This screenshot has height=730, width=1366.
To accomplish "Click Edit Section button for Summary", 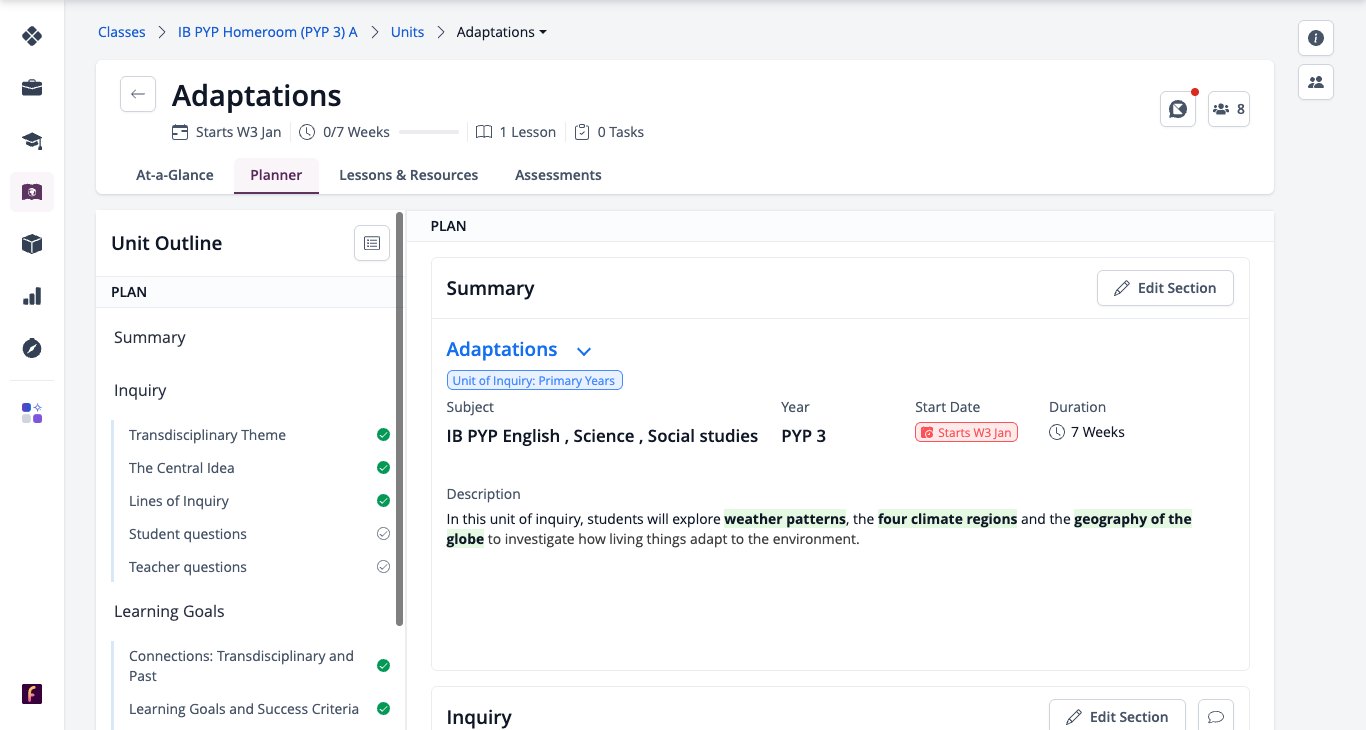I will coord(1165,288).
